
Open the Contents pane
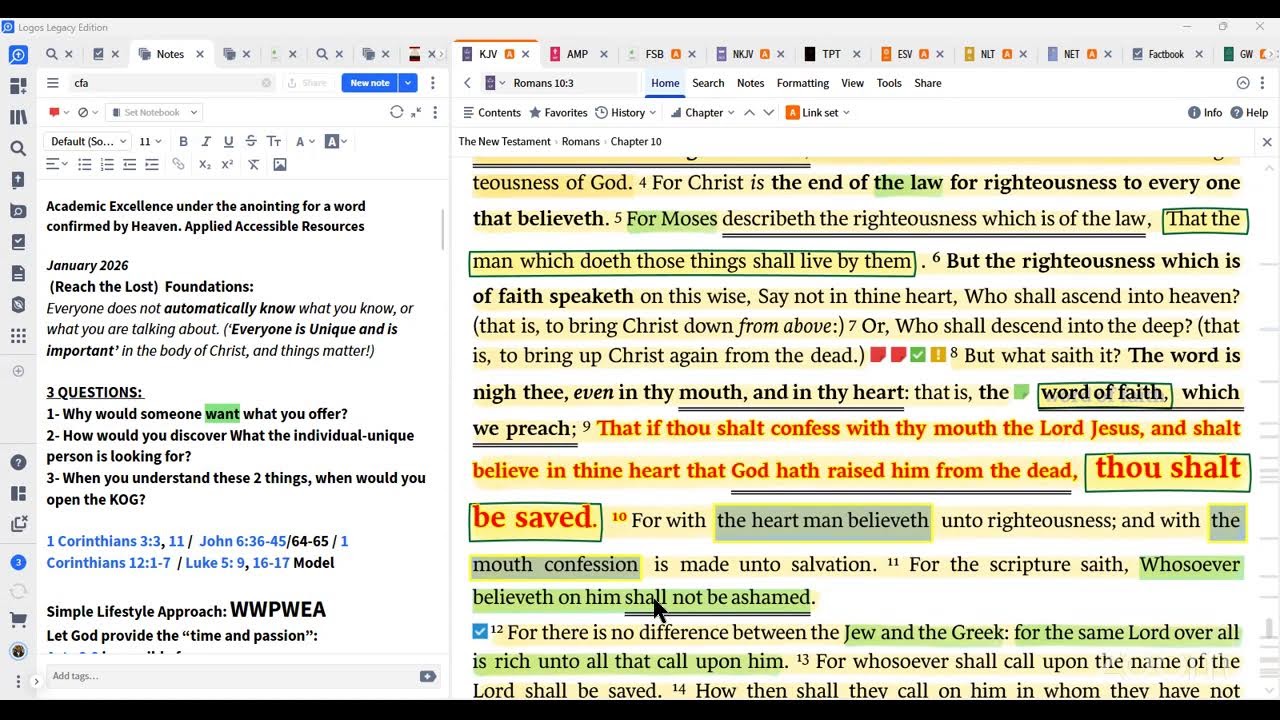491,112
